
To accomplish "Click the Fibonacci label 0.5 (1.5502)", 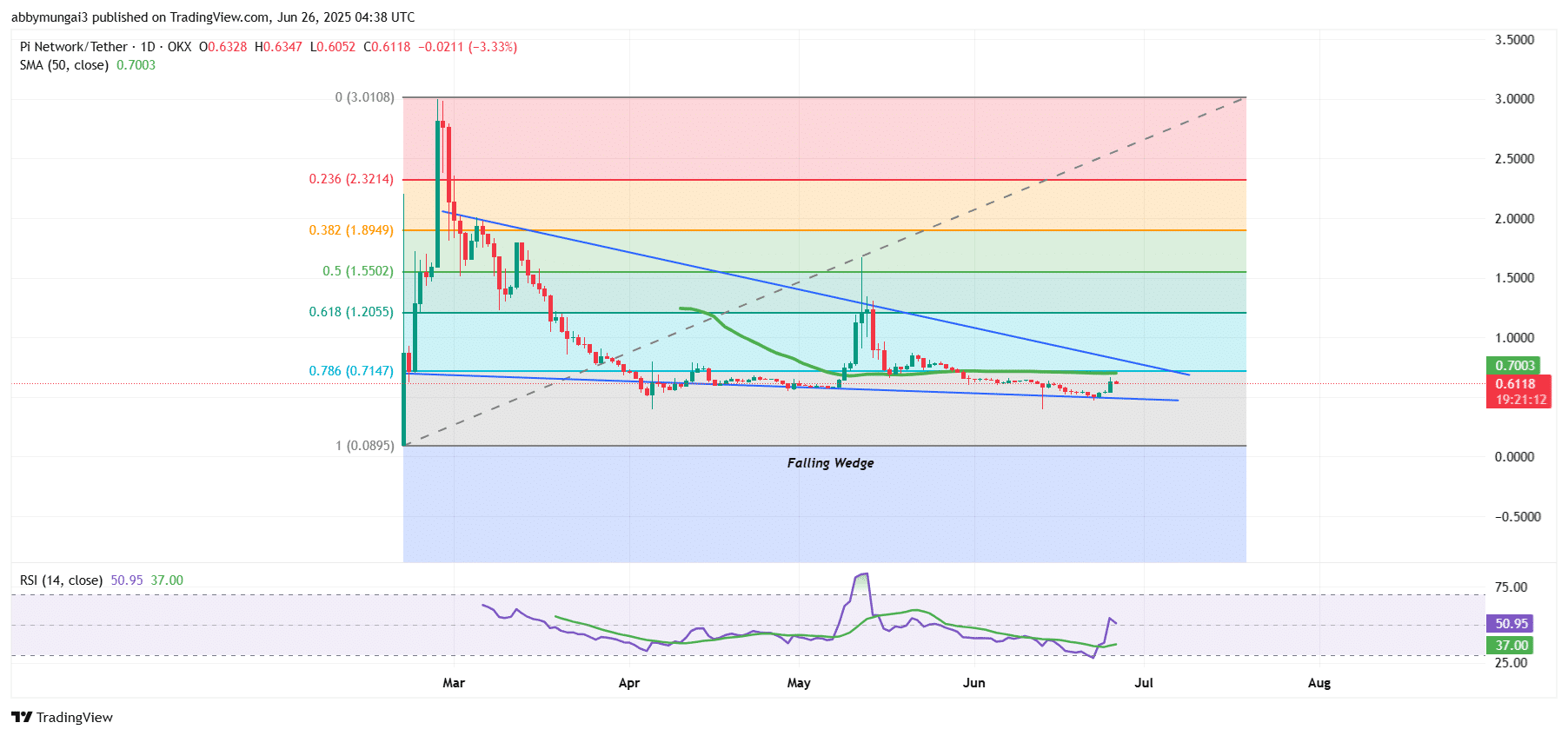I will [x=358, y=271].
